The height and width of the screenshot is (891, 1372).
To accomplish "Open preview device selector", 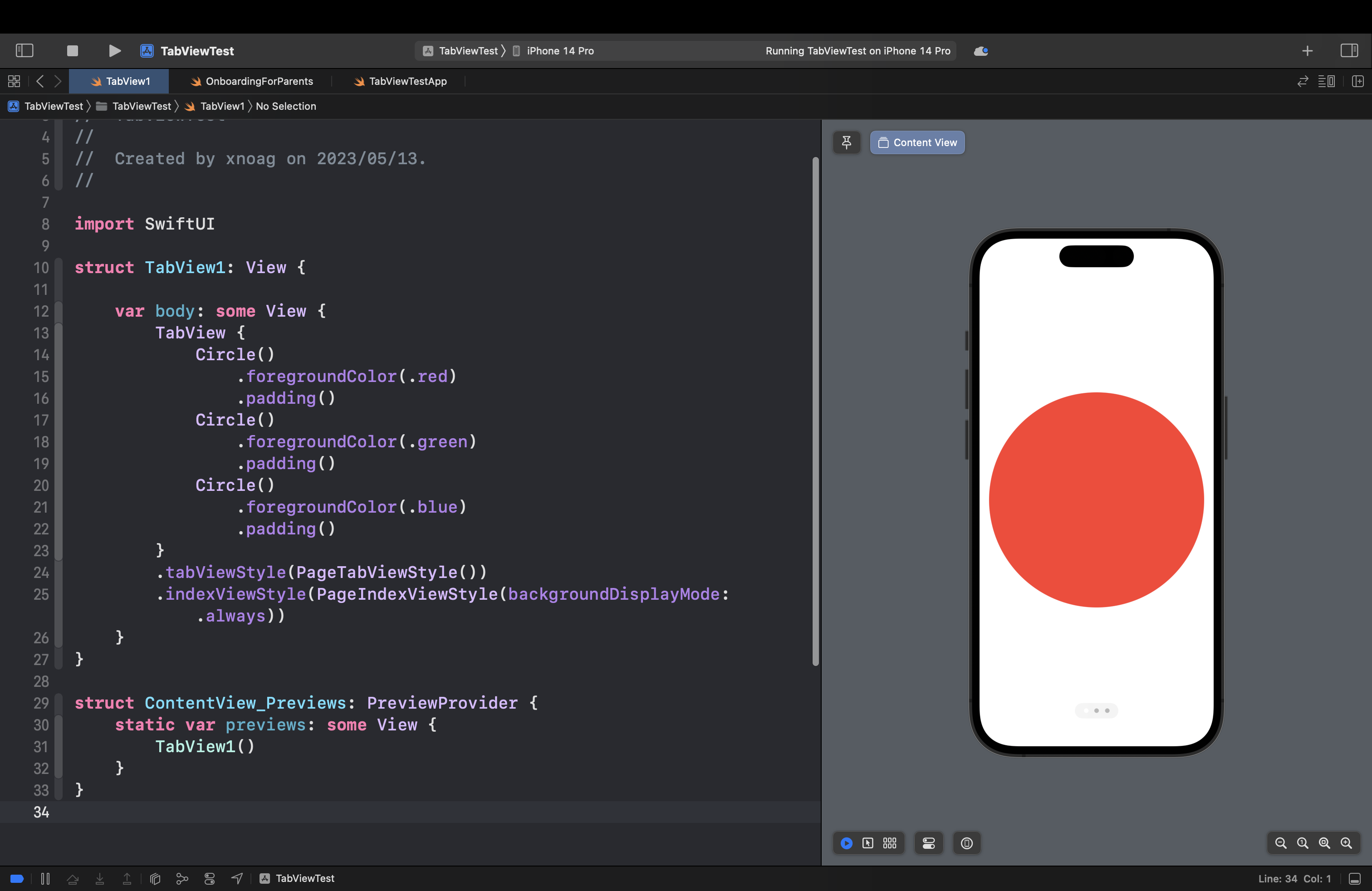I will [967, 843].
